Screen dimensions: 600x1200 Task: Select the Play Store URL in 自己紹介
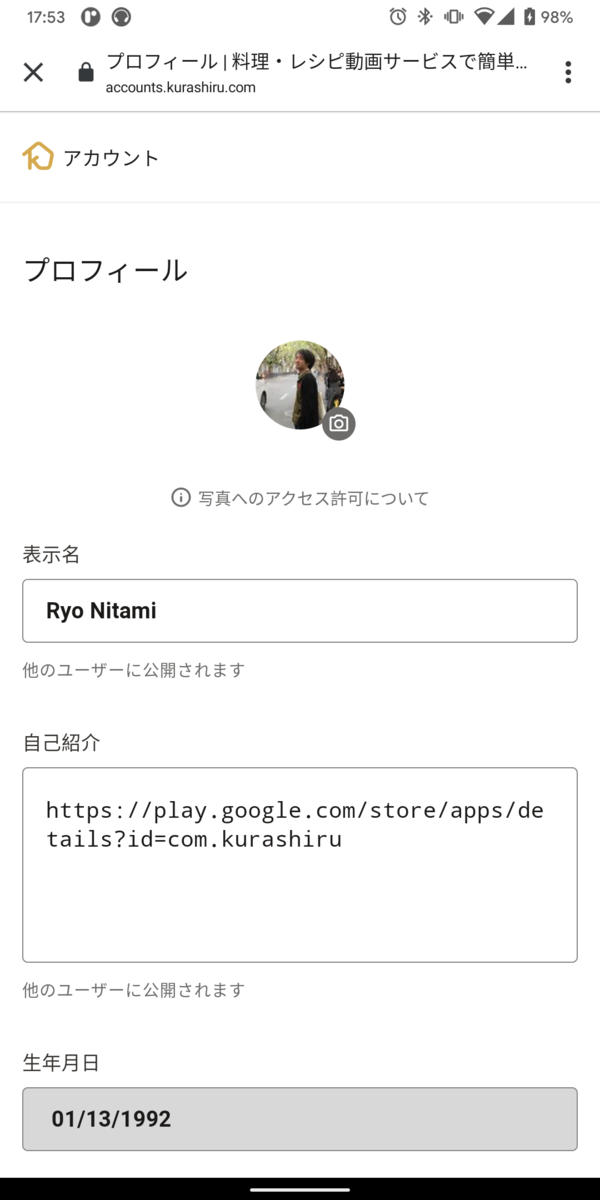pos(290,824)
